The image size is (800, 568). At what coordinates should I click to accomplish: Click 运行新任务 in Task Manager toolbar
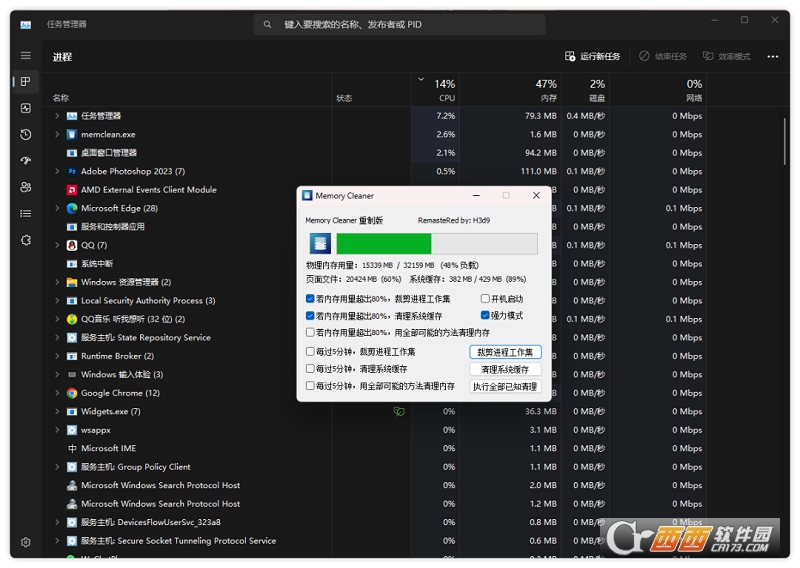(593, 56)
